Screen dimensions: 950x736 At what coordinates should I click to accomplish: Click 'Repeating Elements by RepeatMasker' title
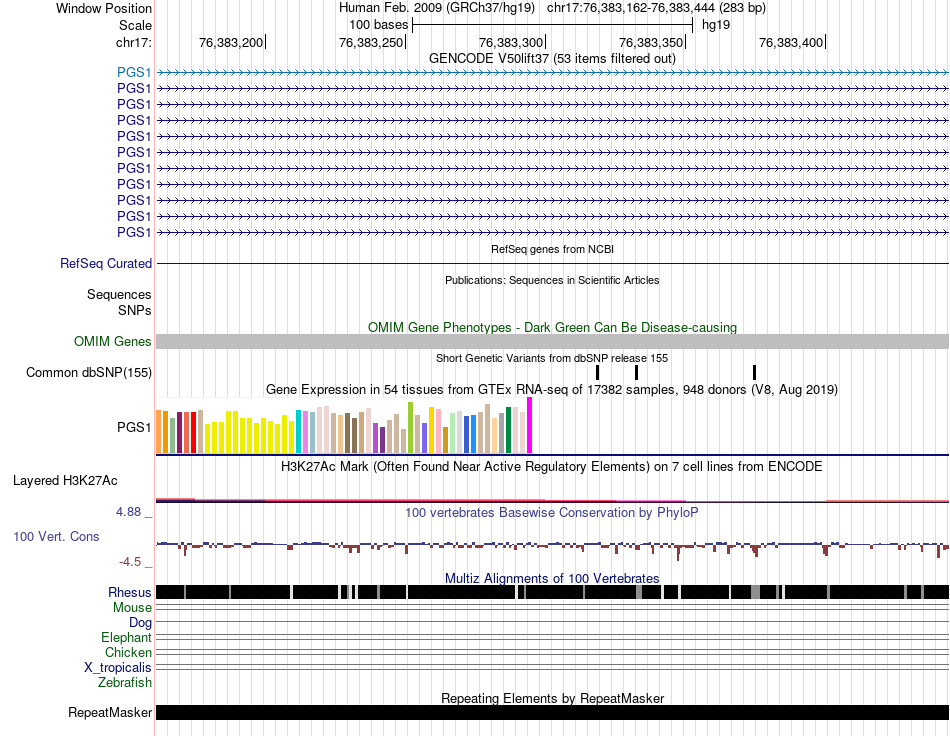coord(552,698)
